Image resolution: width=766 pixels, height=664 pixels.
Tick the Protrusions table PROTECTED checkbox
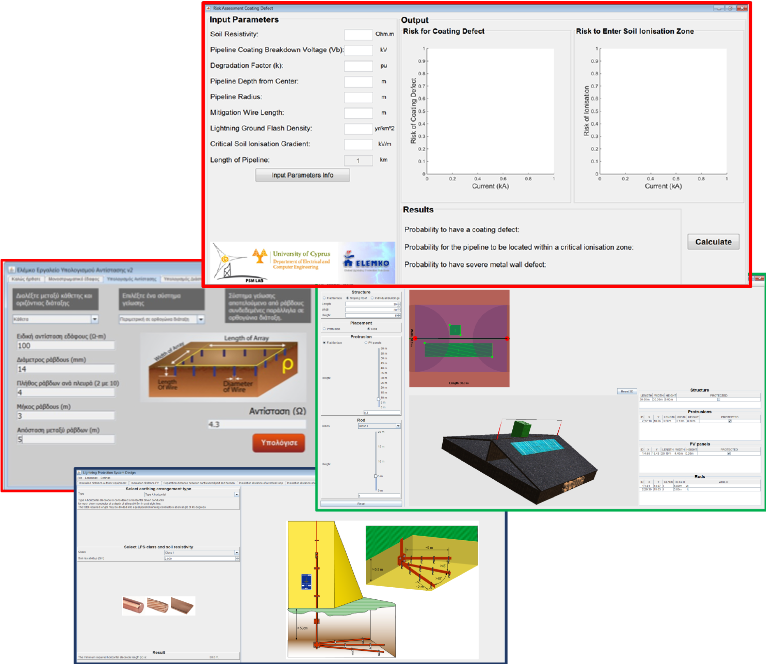click(728, 422)
